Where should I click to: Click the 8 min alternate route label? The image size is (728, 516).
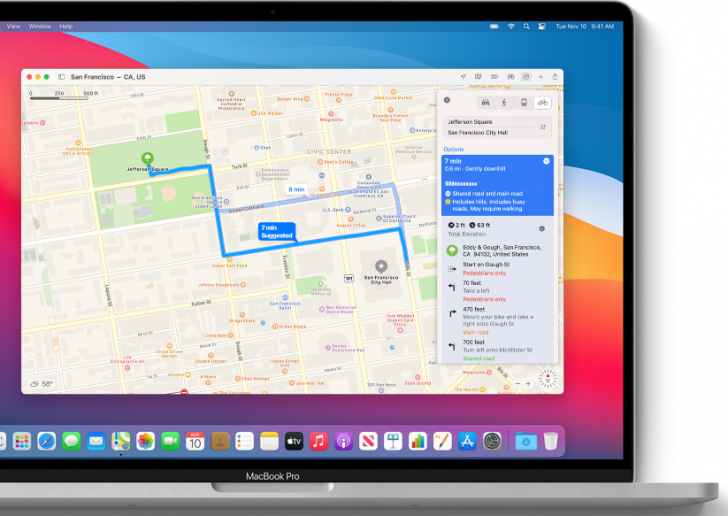[x=296, y=189]
